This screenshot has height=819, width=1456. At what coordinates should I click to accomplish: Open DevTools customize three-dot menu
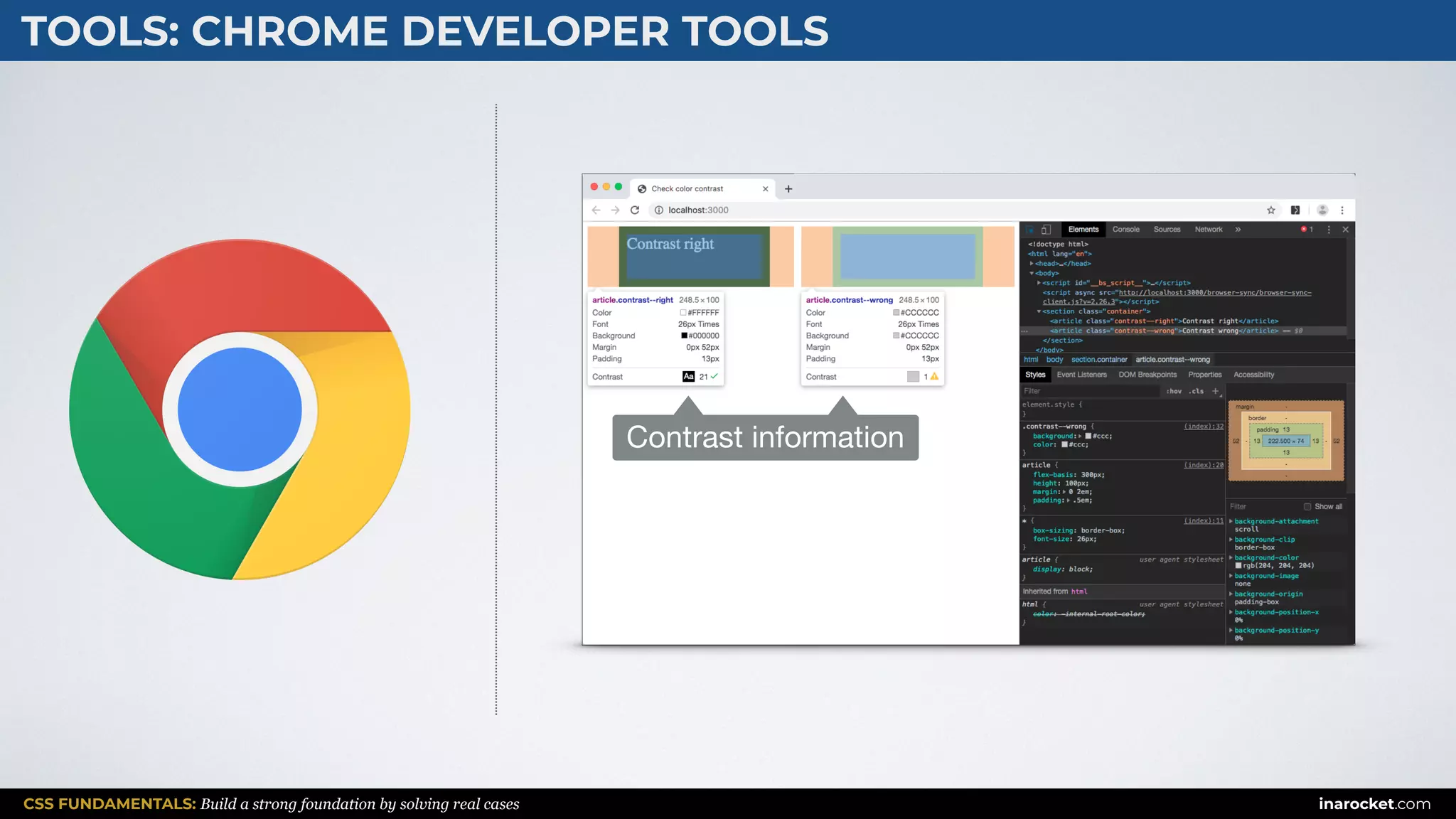point(1329,230)
